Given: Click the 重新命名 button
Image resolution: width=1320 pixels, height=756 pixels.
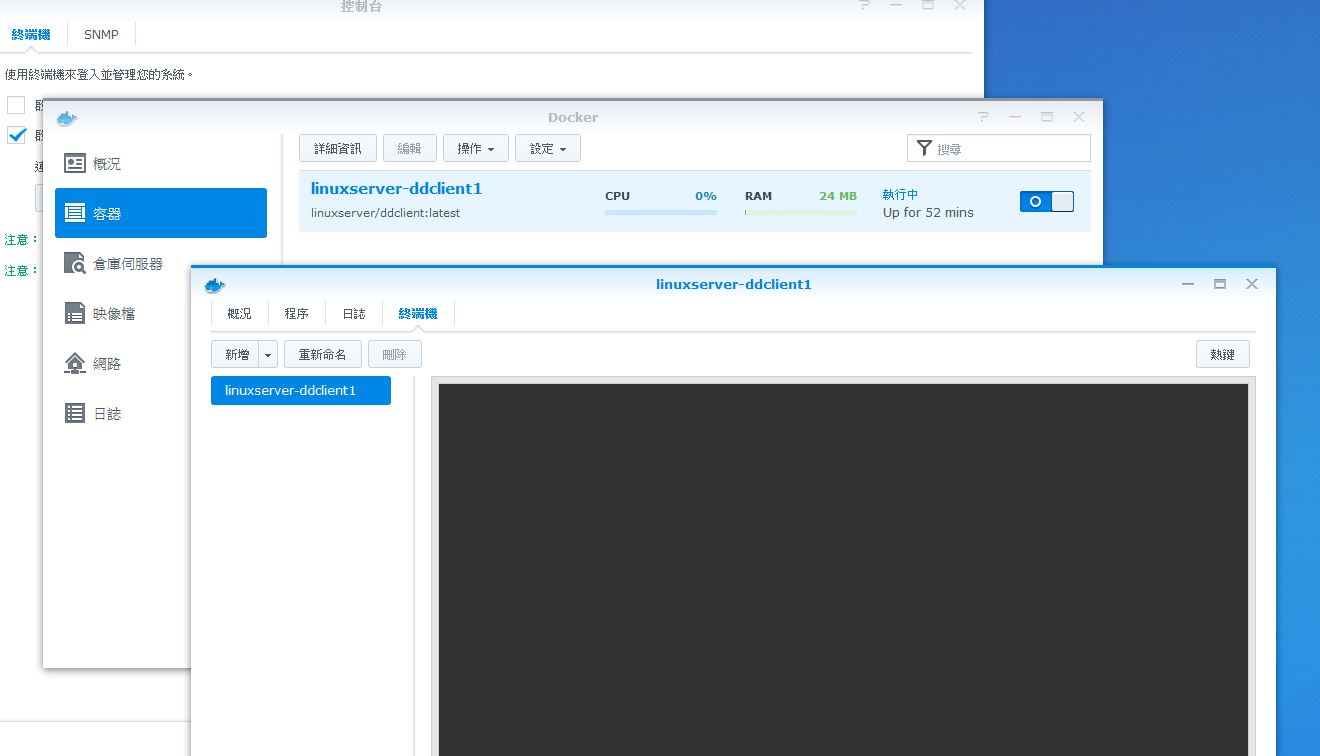Looking at the screenshot, I should [x=322, y=355].
